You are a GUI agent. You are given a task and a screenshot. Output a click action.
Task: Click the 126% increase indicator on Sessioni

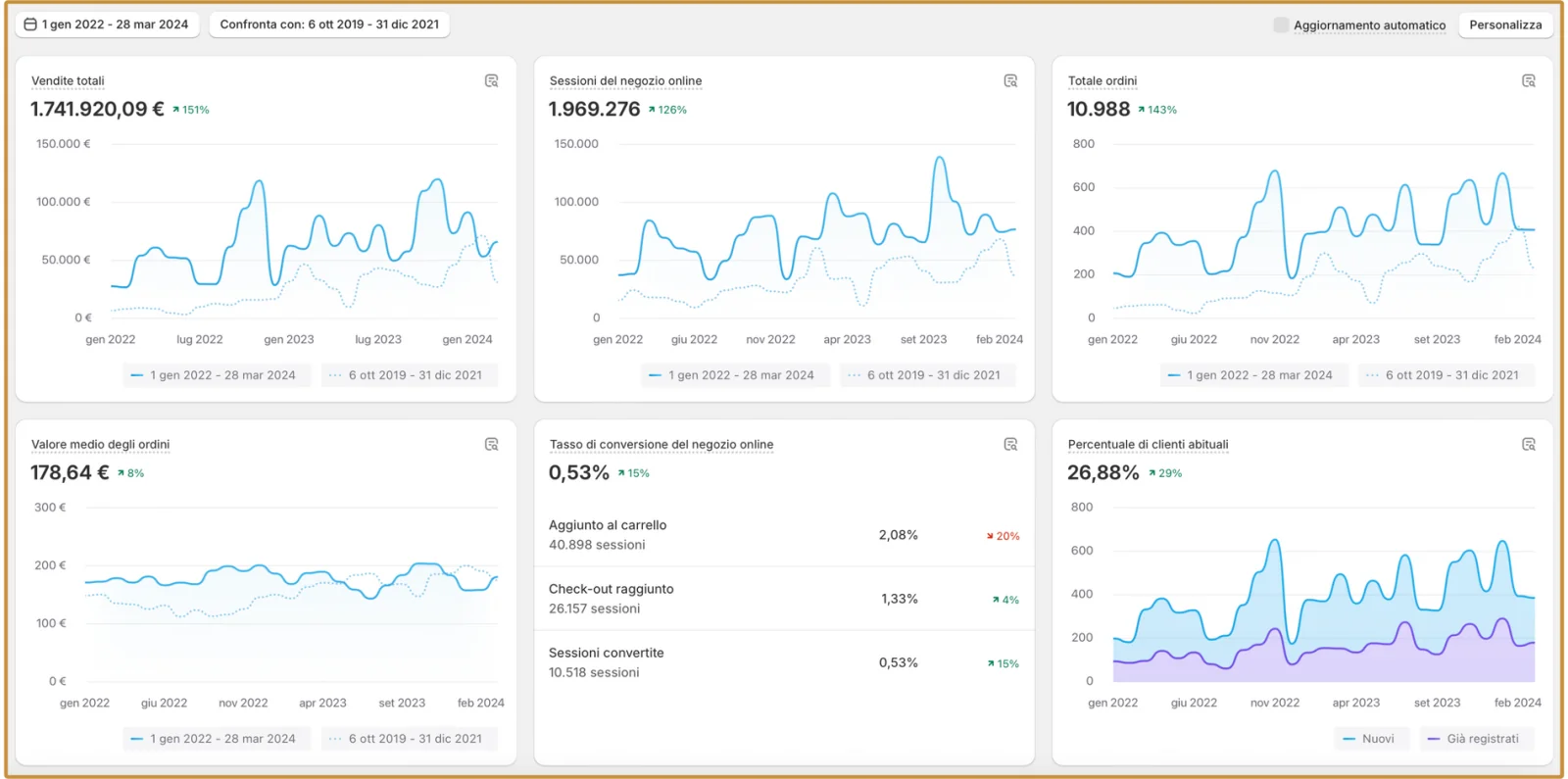click(667, 110)
